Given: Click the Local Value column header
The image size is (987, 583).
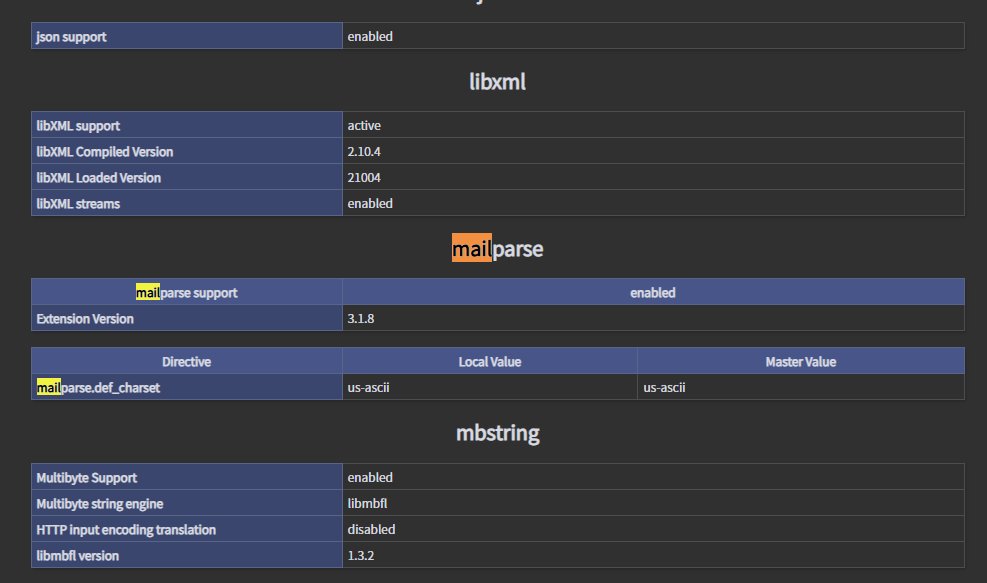Looking at the screenshot, I should point(489,361).
